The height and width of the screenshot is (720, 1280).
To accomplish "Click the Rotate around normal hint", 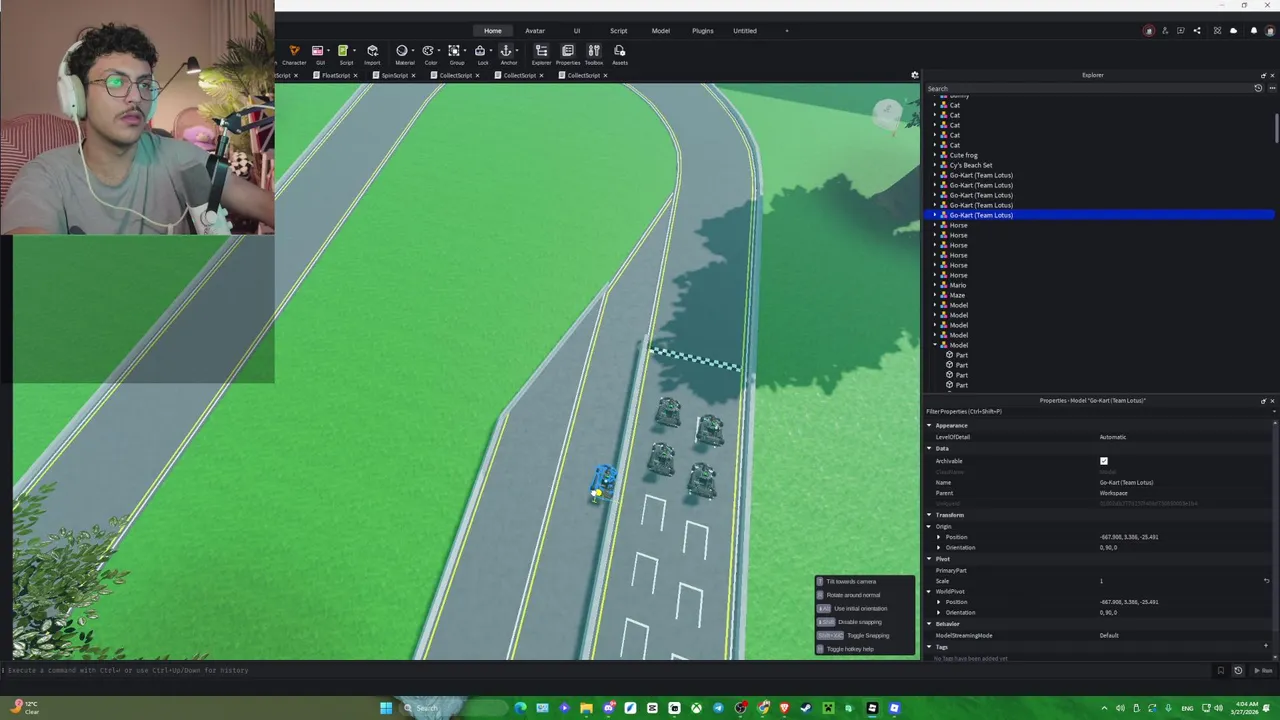I will 852,595.
